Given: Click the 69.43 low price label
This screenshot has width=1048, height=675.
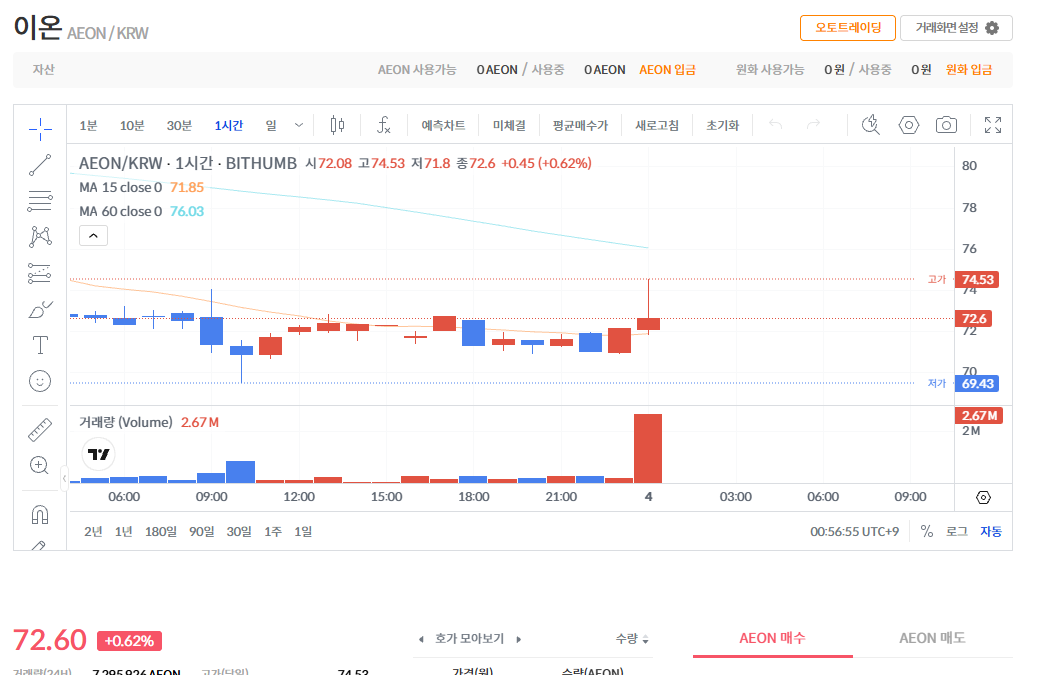Looking at the screenshot, I should point(977,384).
